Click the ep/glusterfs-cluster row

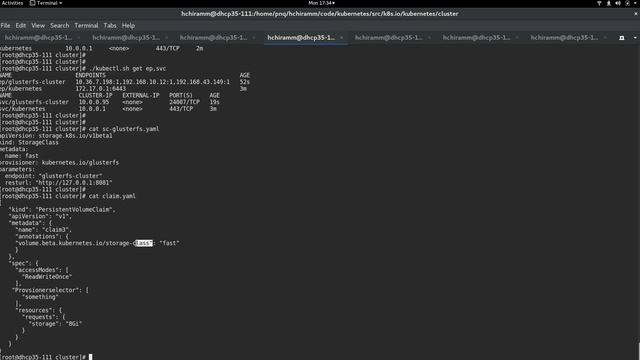[x=125, y=82]
